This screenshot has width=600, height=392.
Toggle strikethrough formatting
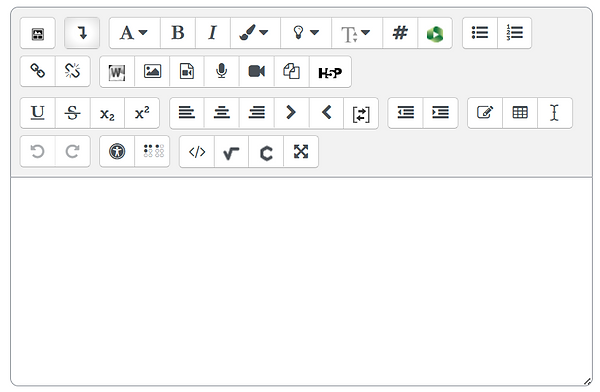click(x=73, y=113)
